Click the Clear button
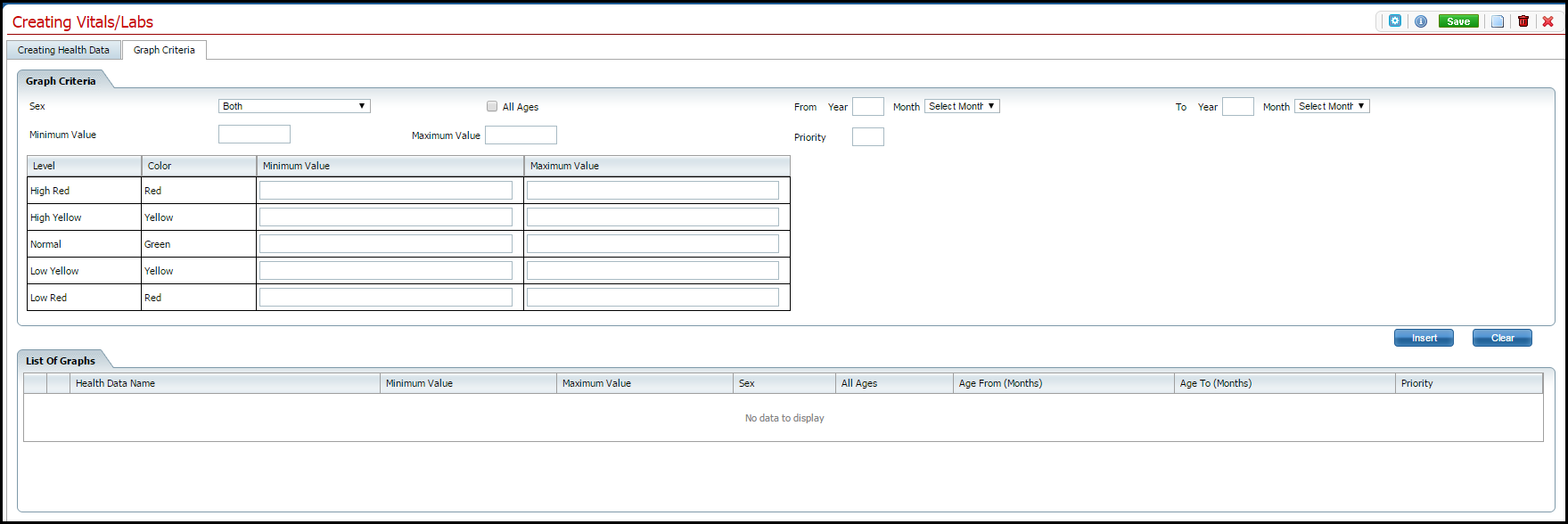The image size is (1568, 524). pos(1502,338)
